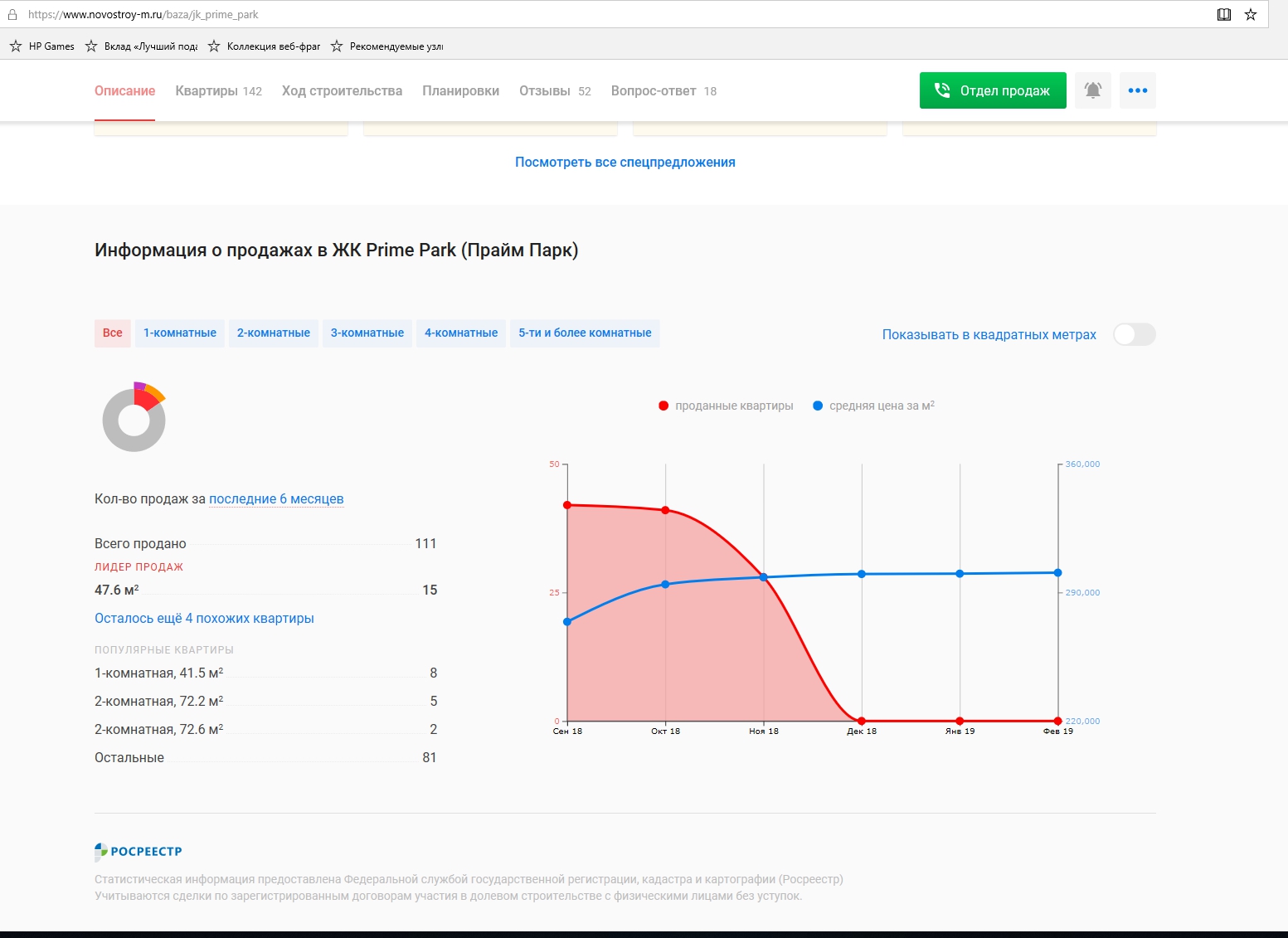Click the "ЛИДЕР ПРОДАЖ" label
Image resolution: width=1288 pixels, height=938 pixels.
tap(139, 567)
